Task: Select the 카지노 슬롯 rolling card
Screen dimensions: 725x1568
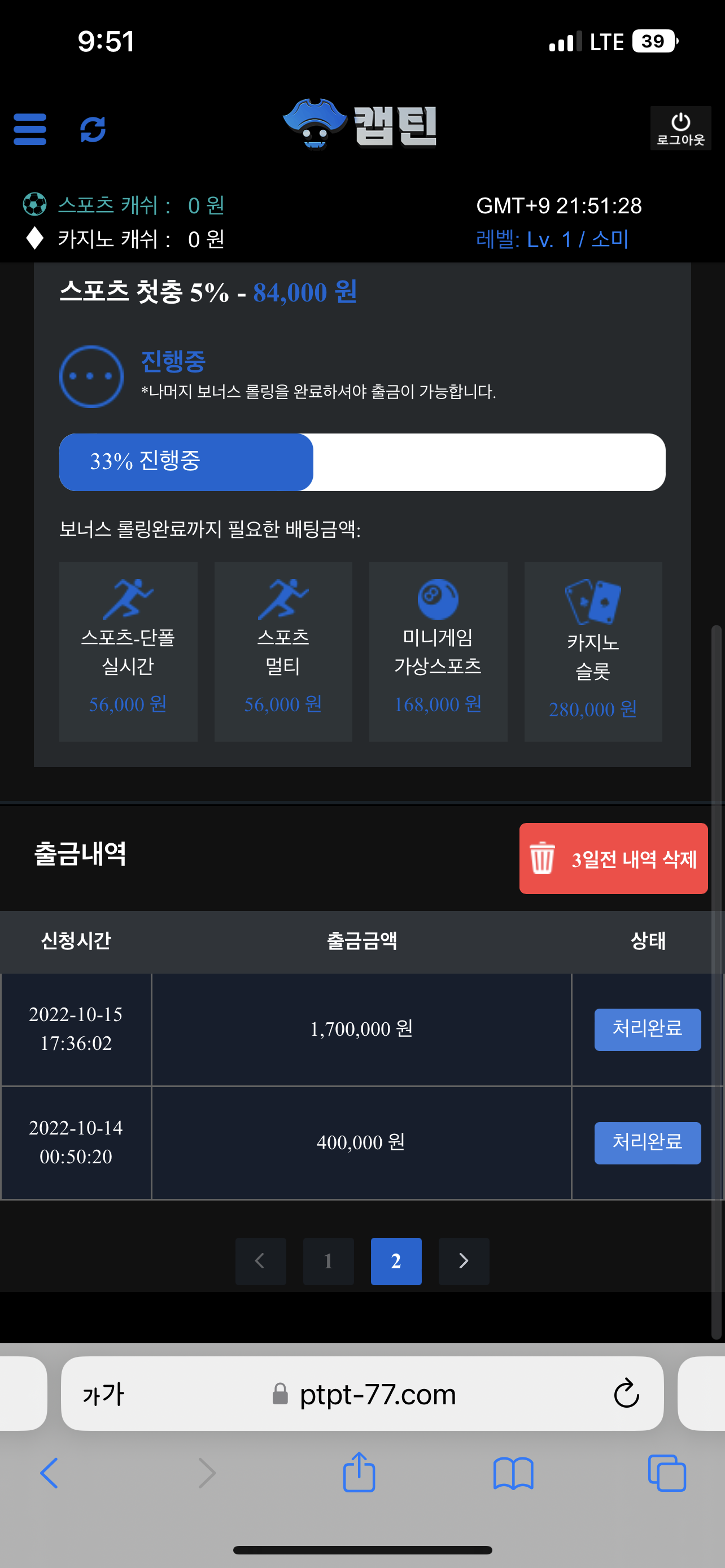Action: [x=593, y=651]
